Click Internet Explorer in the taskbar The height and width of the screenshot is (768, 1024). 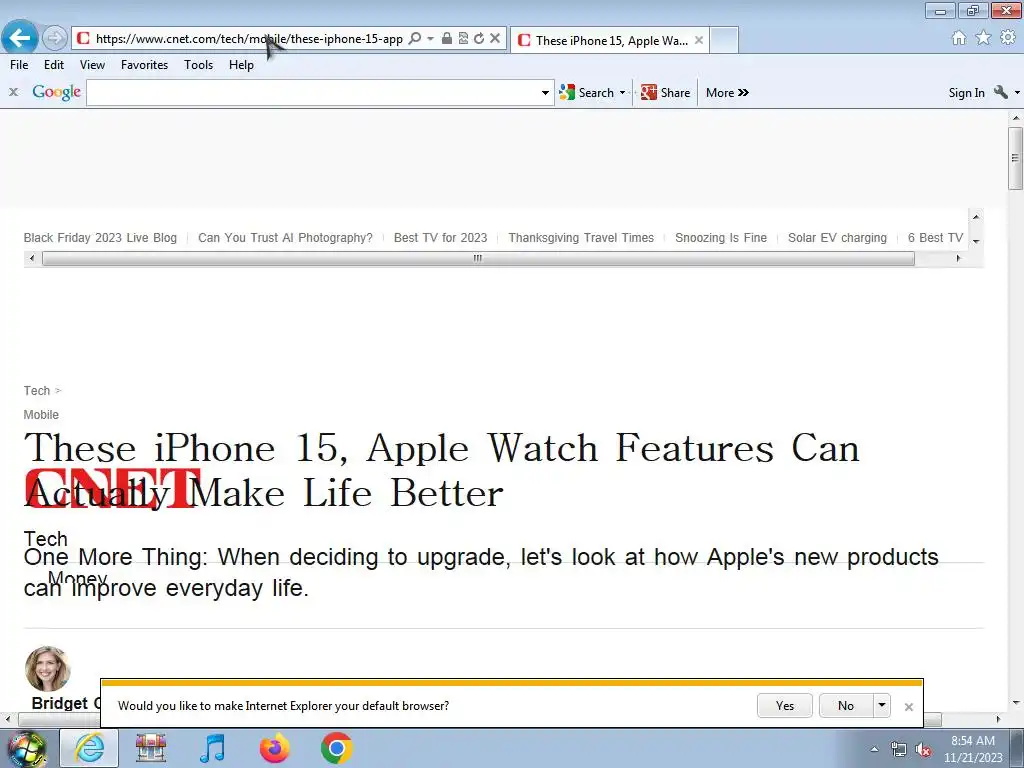pos(89,749)
